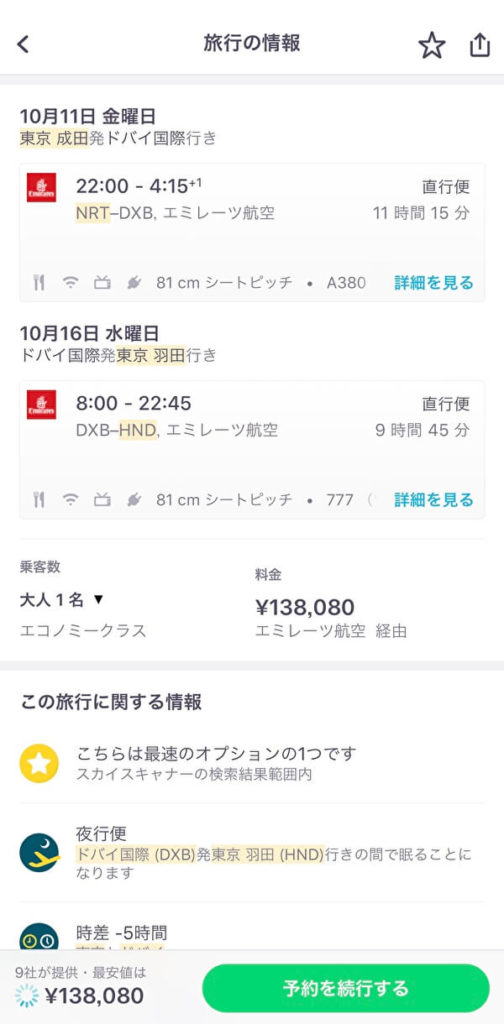The image size is (504, 1024).
Task: Tap the yellow star fastest option badge
Action: click(39, 763)
